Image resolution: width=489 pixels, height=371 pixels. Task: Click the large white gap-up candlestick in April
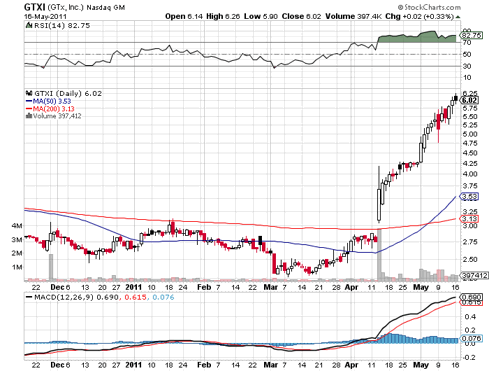click(x=379, y=205)
